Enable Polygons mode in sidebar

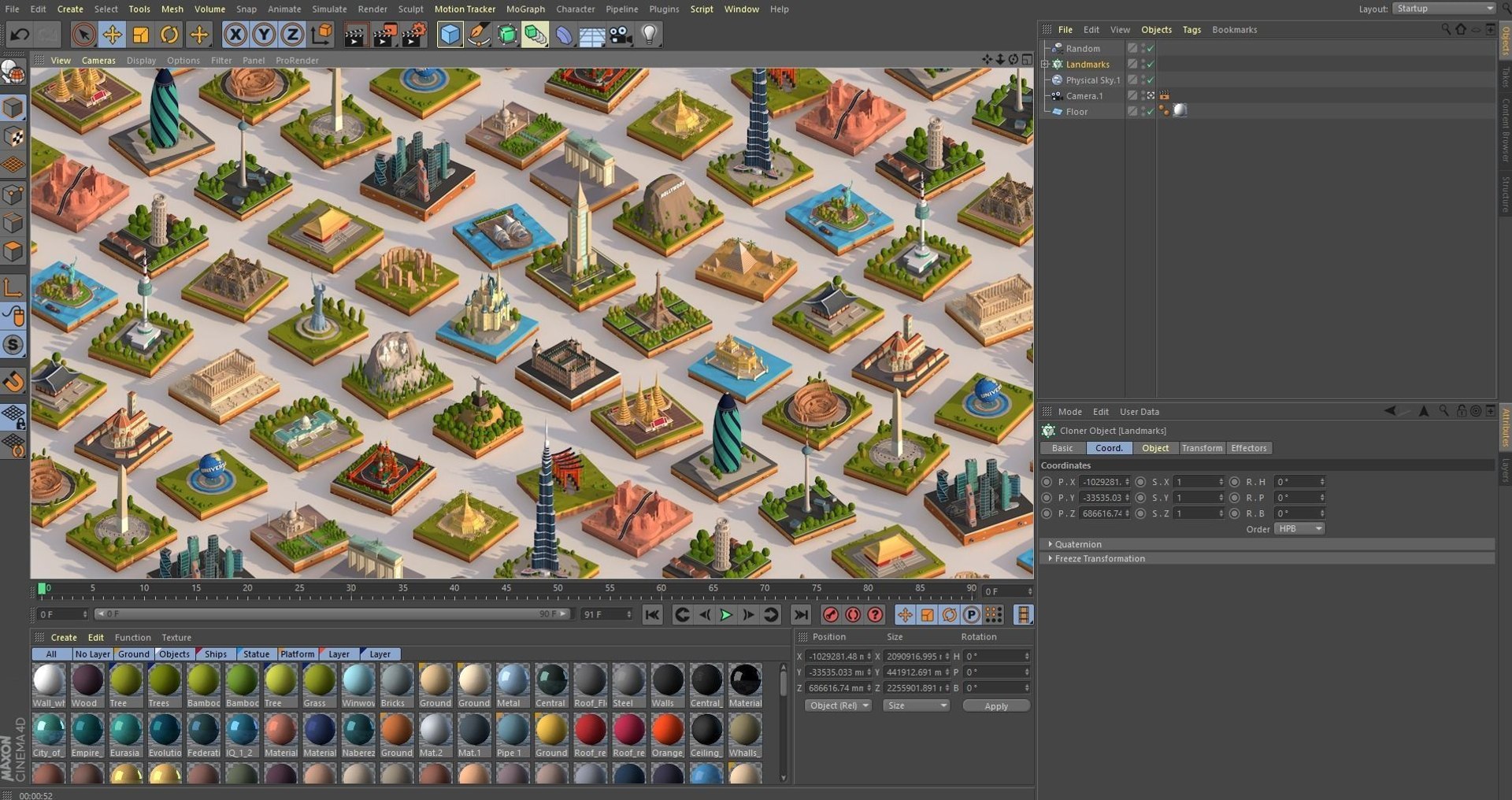tap(13, 252)
